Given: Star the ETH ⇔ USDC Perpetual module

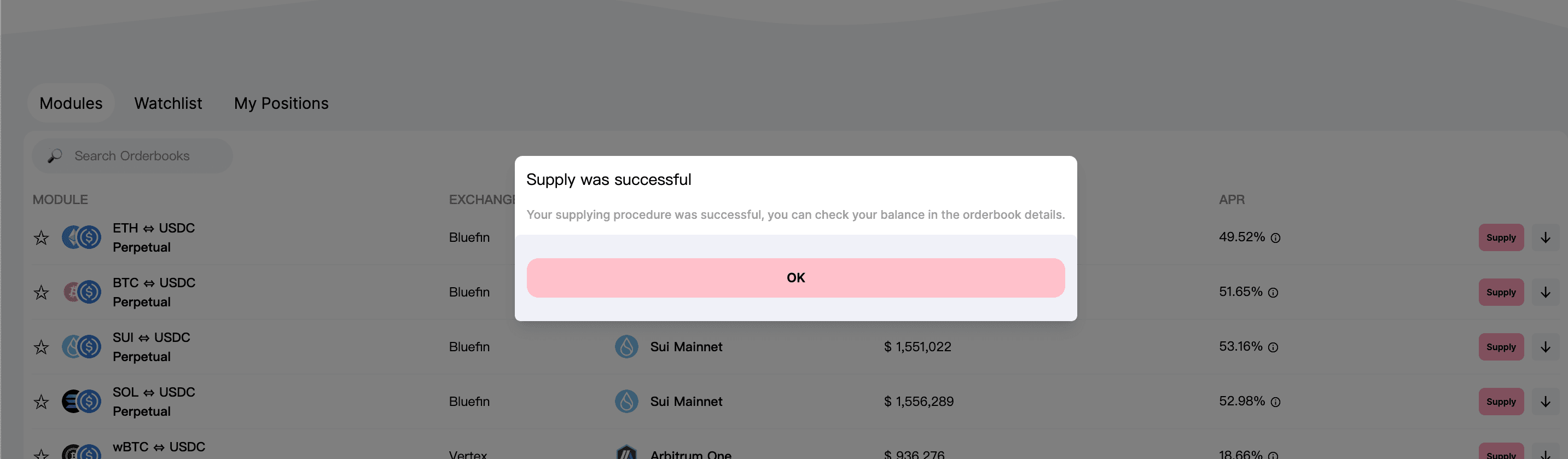Looking at the screenshot, I should click(x=41, y=237).
